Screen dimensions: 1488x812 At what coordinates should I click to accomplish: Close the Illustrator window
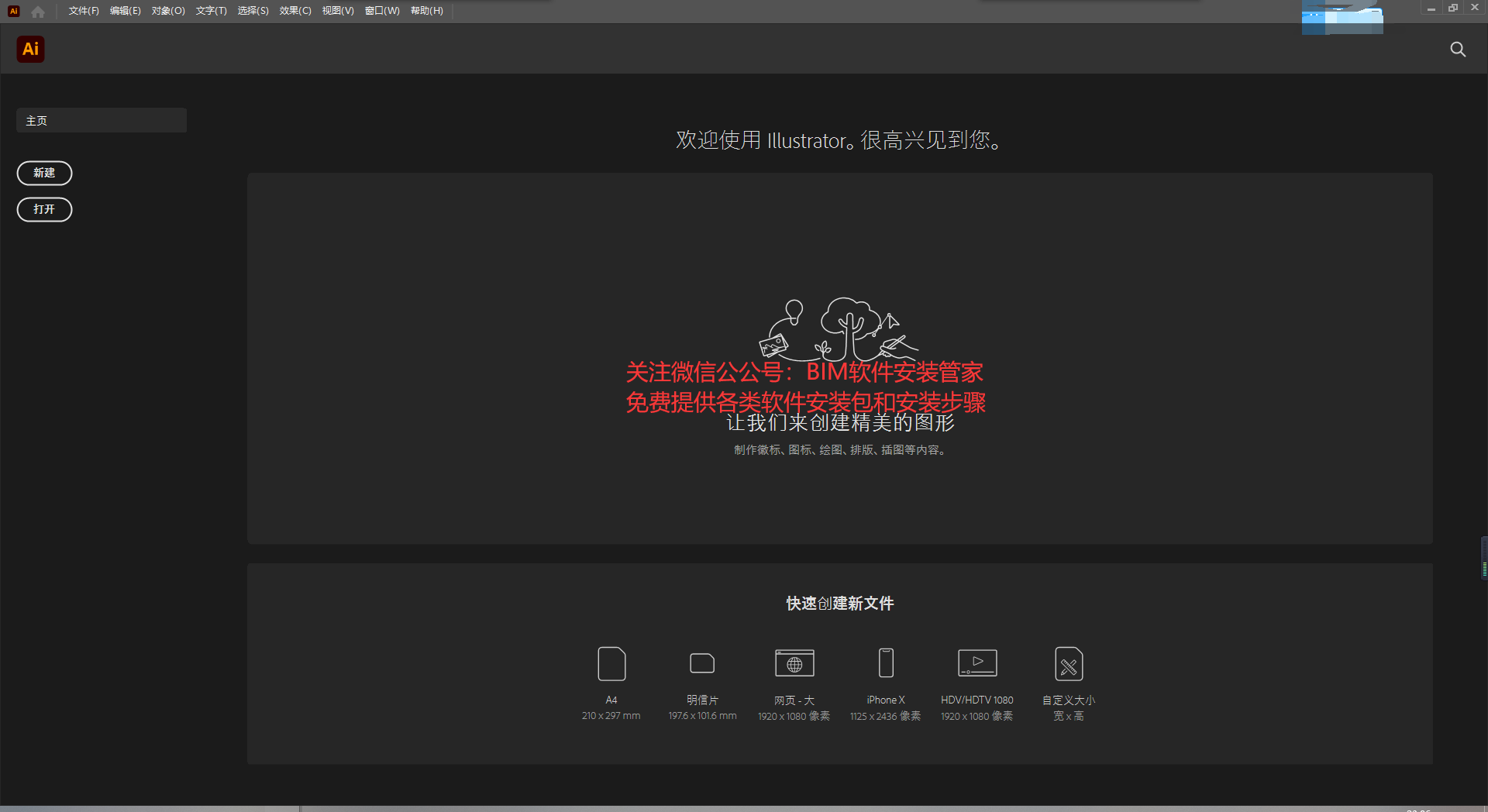click(x=1475, y=9)
